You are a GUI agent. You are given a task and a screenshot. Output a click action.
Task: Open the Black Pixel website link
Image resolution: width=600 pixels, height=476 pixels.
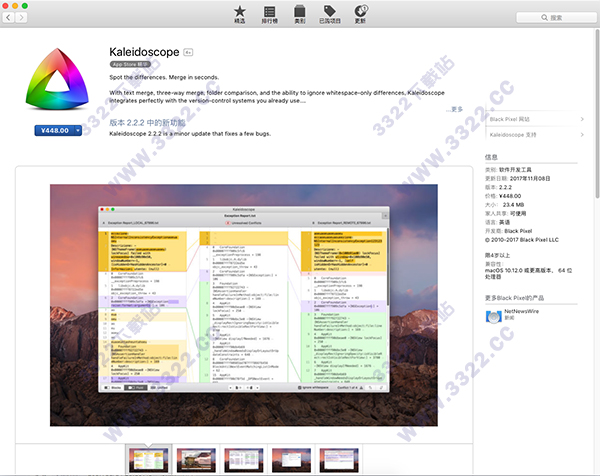coord(509,119)
